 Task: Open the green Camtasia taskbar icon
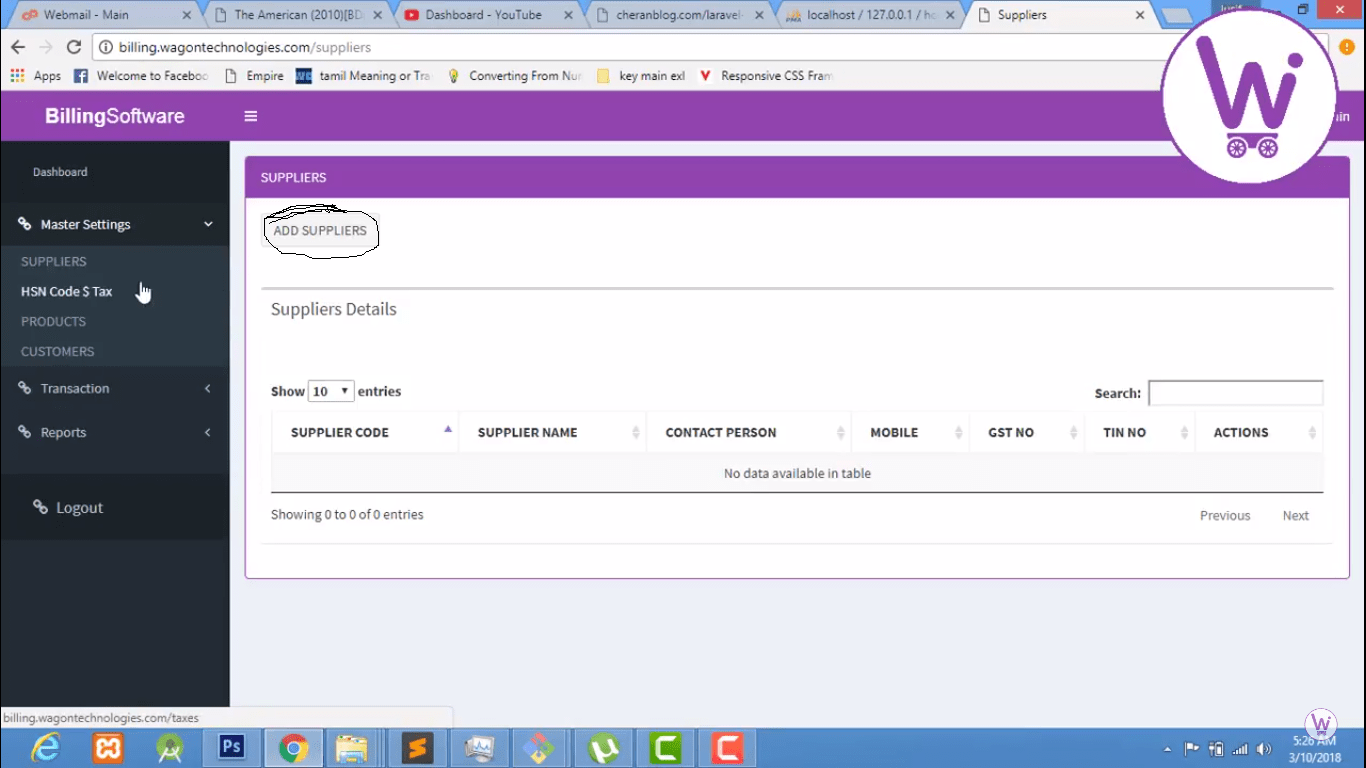click(x=665, y=748)
